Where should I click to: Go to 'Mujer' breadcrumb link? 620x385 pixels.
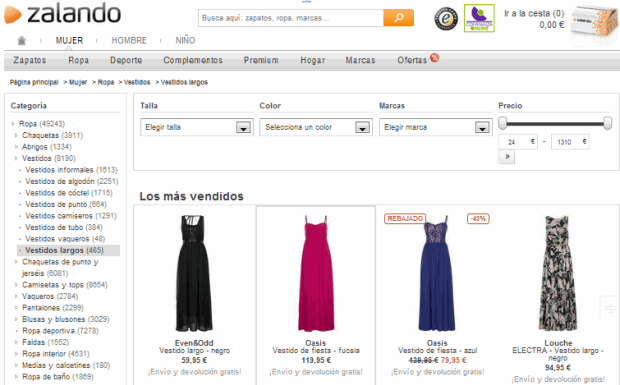(x=78, y=82)
